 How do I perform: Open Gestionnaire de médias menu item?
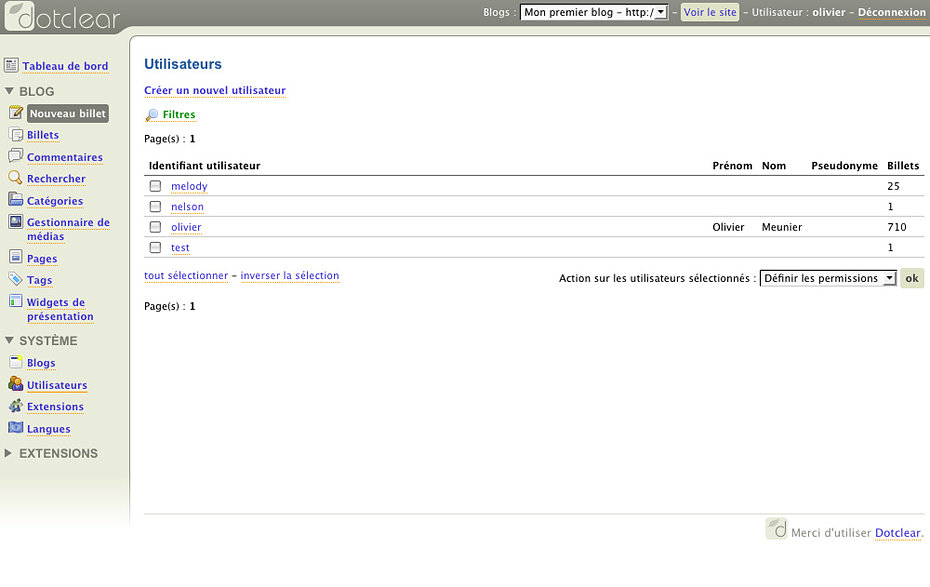point(68,229)
